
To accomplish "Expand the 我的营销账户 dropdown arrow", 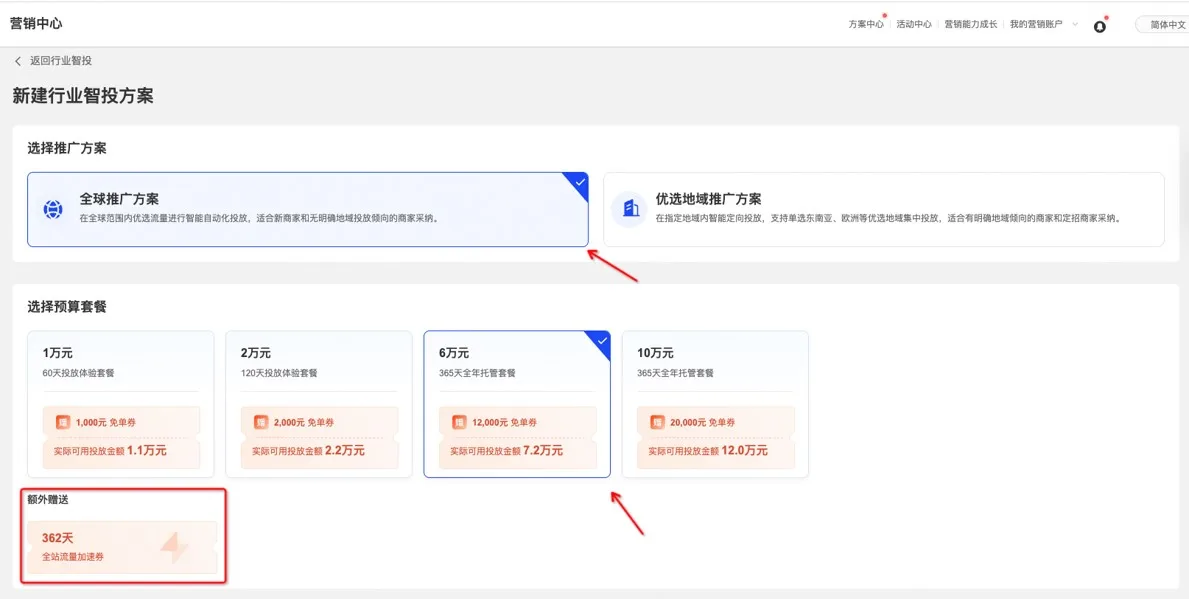I will [x=1075, y=24].
